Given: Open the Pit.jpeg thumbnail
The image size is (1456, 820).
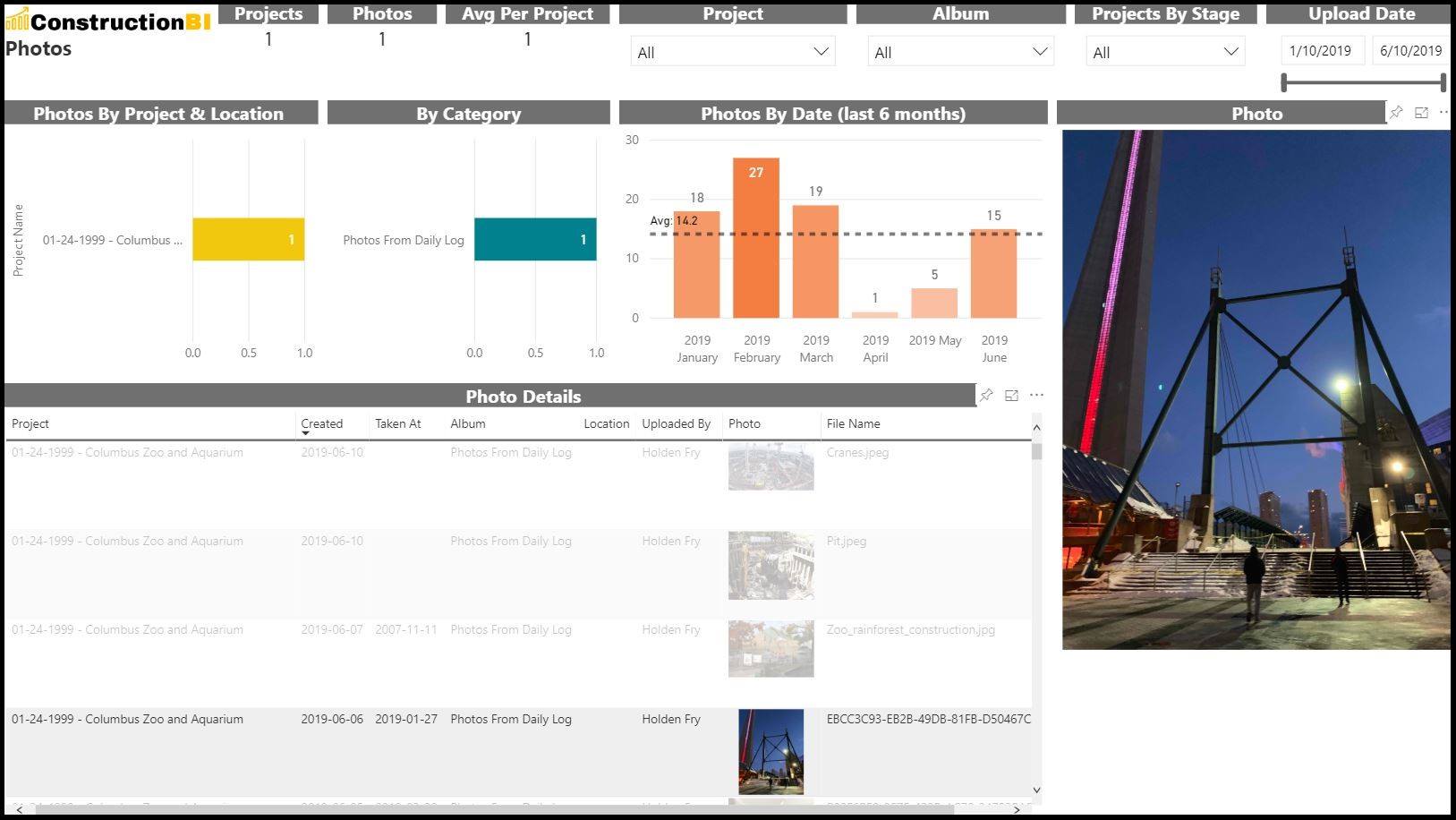Looking at the screenshot, I should click(771, 566).
